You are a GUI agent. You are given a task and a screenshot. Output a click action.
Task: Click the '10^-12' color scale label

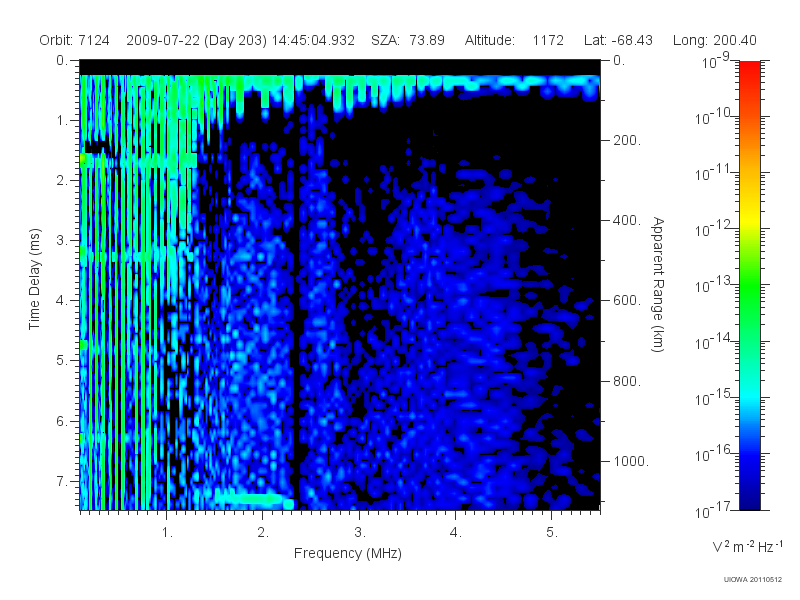[x=713, y=230]
